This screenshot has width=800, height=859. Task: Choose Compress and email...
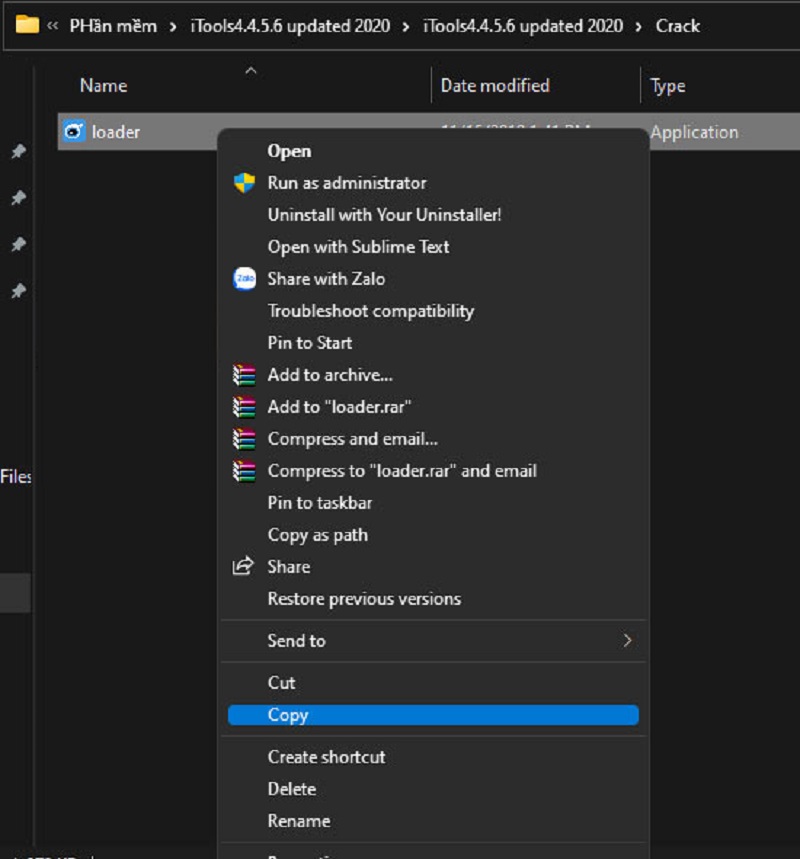pos(352,439)
